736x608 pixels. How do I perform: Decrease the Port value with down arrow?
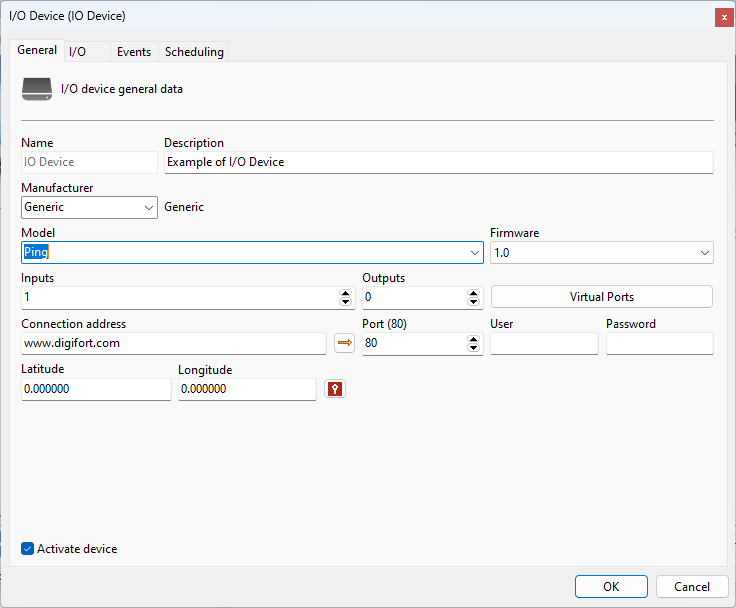(x=473, y=347)
